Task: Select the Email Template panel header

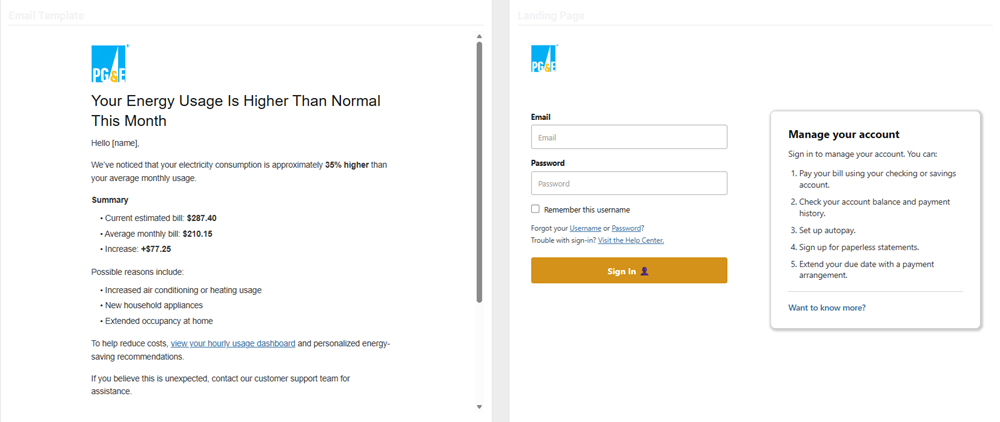Action: click(x=47, y=15)
